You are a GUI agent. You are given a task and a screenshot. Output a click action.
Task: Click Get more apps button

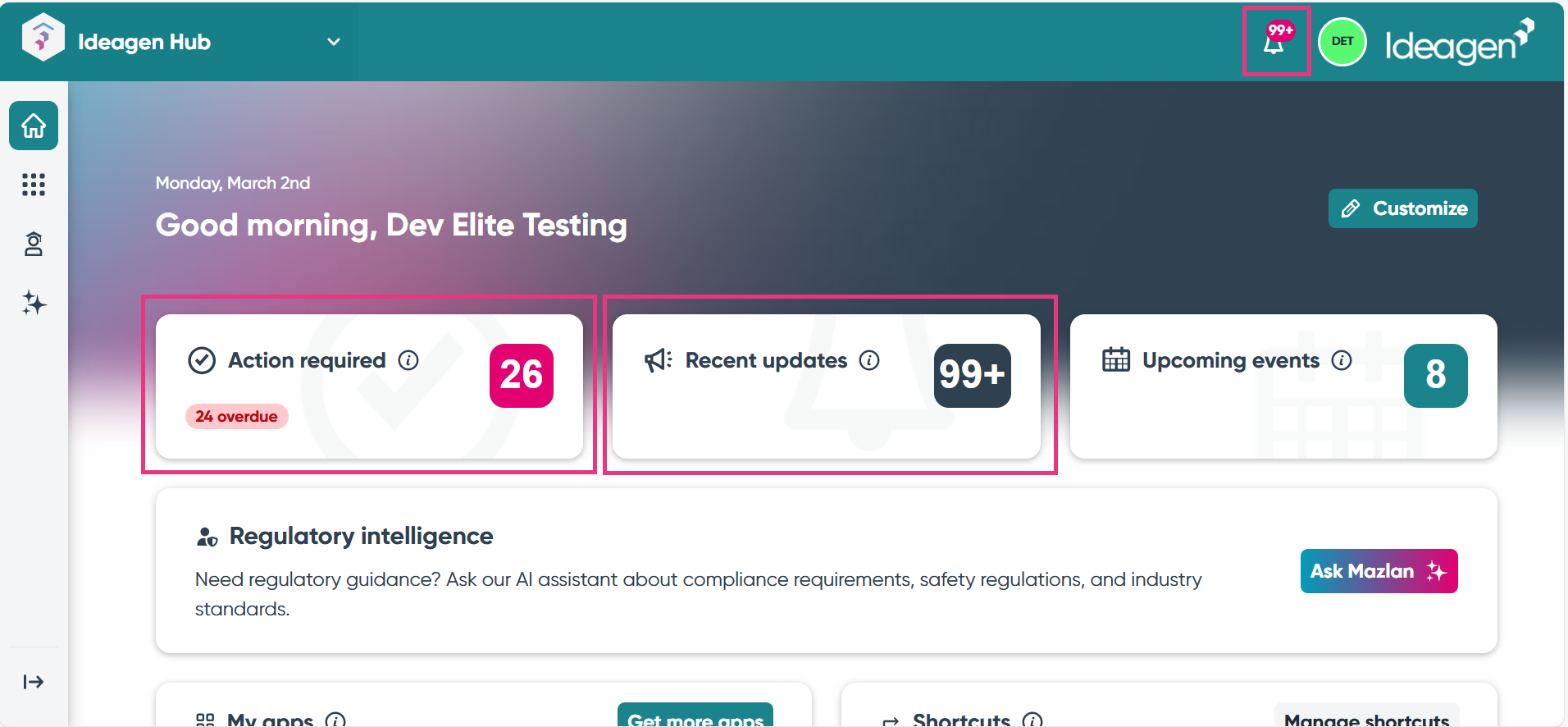point(695,717)
